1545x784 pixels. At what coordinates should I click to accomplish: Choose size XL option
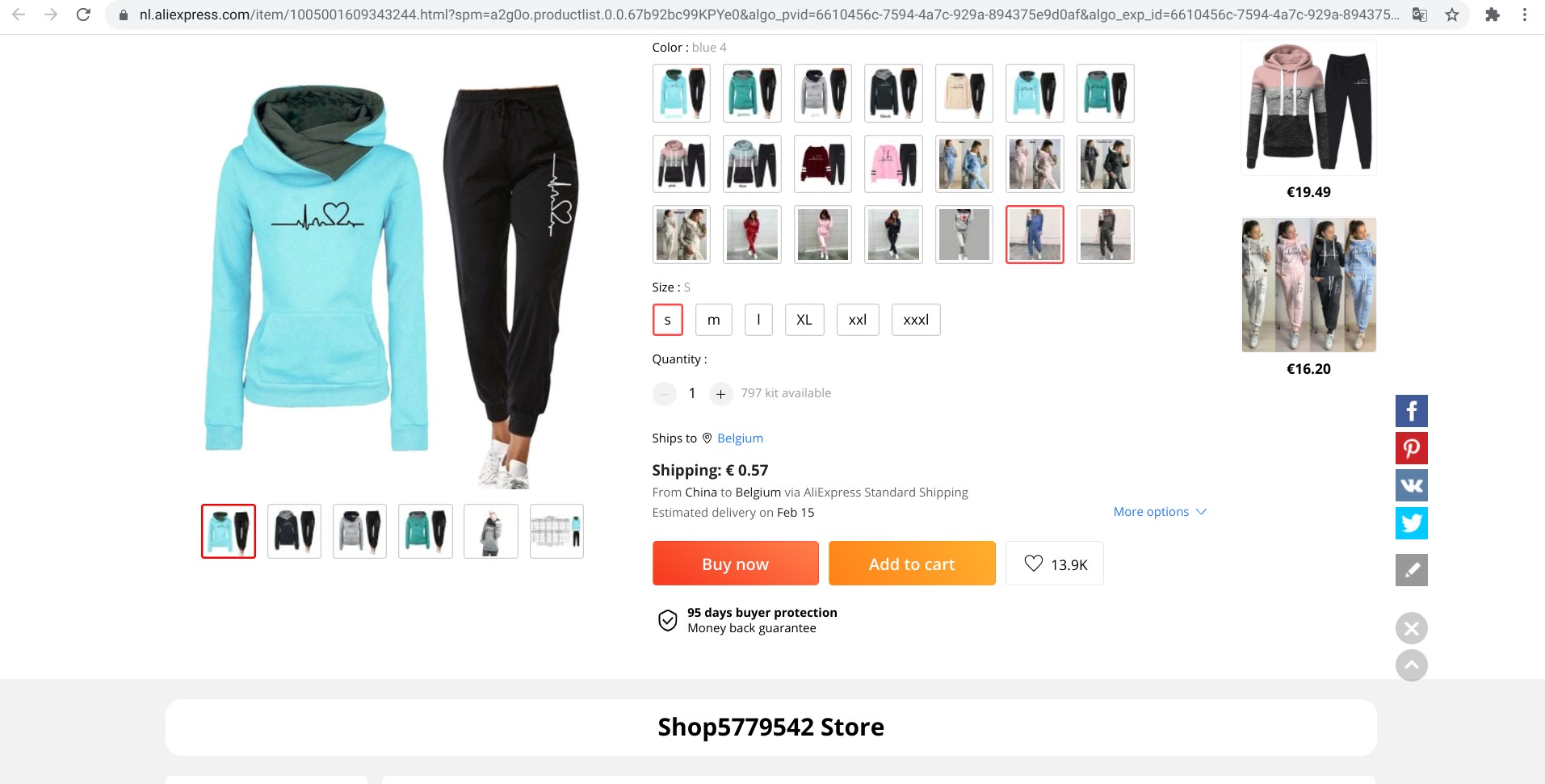(804, 320)
